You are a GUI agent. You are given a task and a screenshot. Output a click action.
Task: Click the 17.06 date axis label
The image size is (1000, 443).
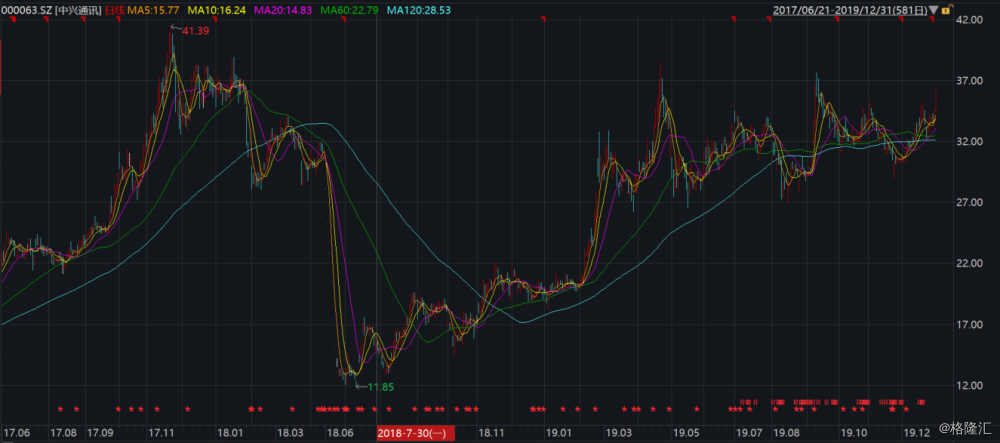coord(17,433)
